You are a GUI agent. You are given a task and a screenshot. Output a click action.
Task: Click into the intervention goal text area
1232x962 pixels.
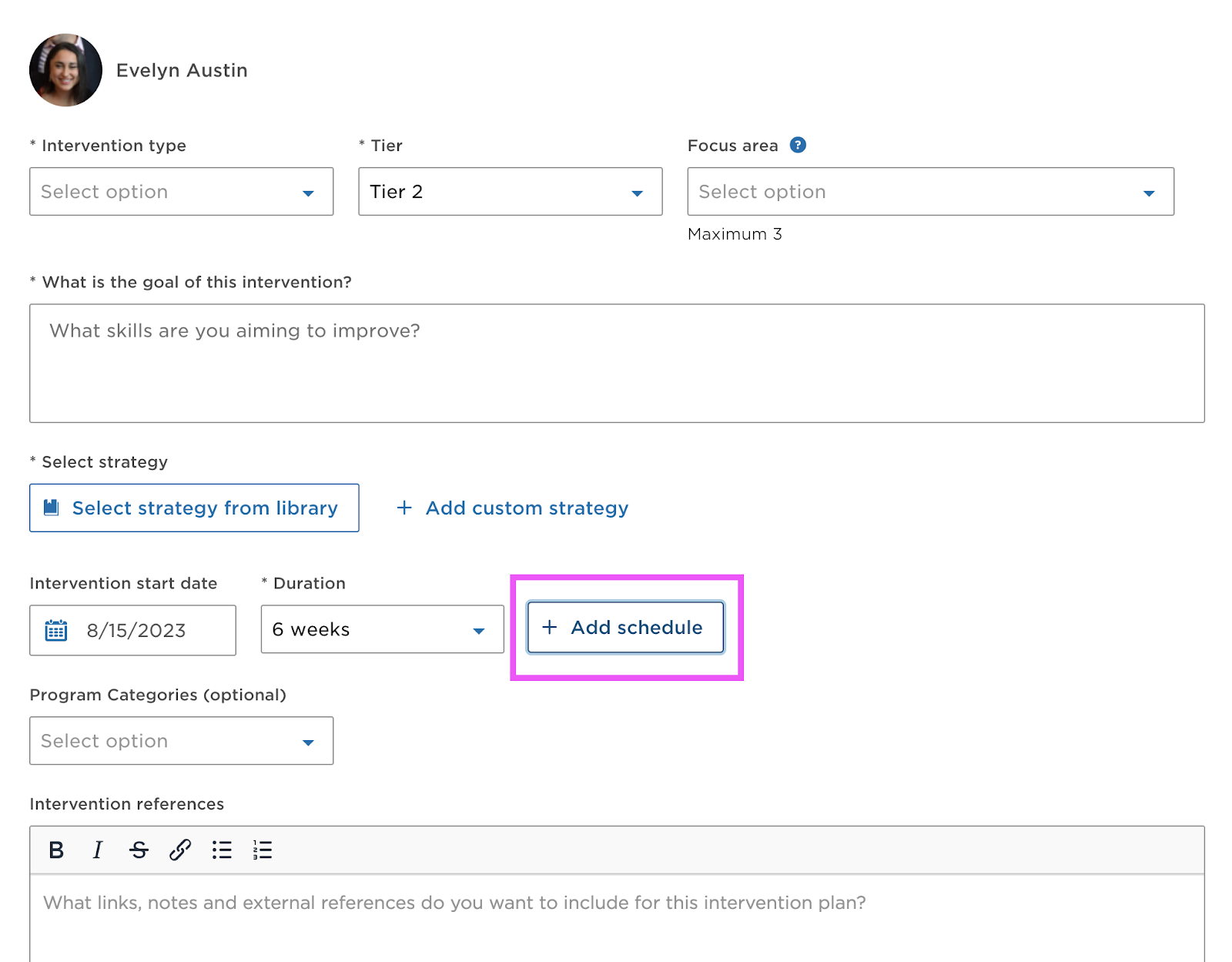pyautogui.click(x=616, y=364)
